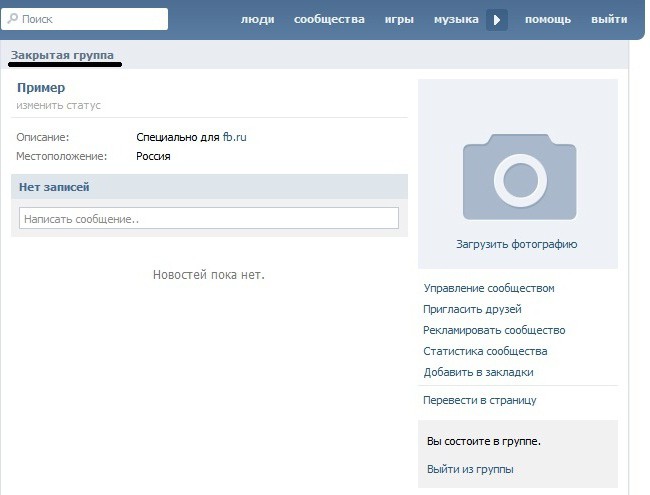Open the игры menu item
650x495 pixels.
click(x=399, y=19)
